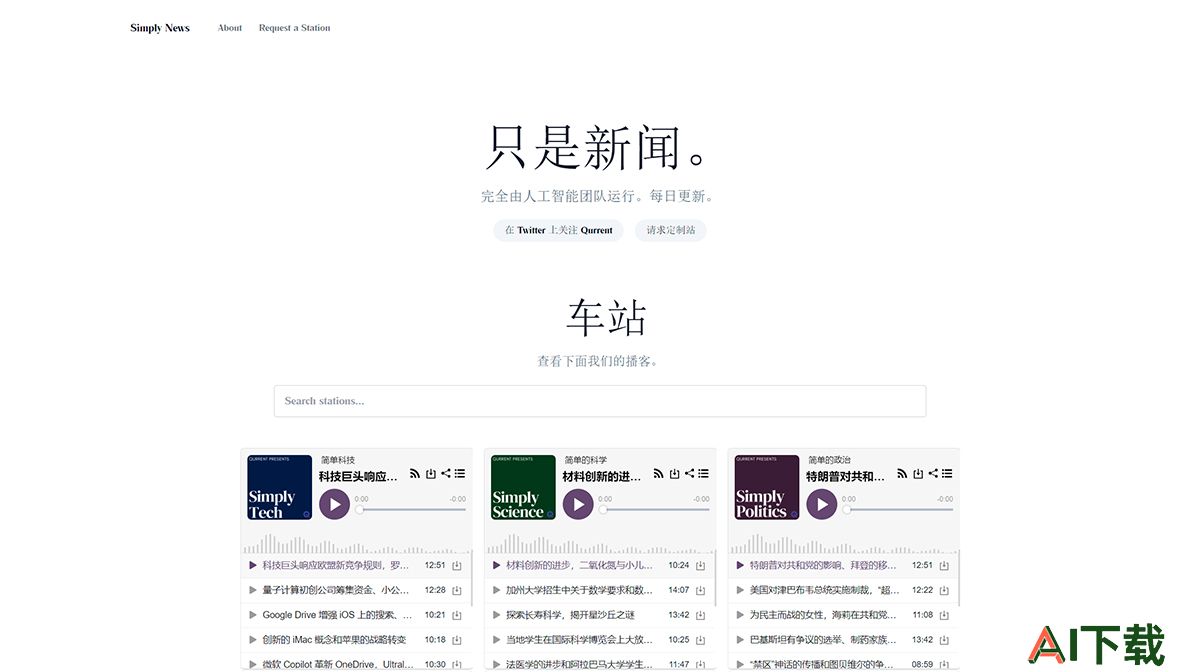Select episode 加州大学招生中关于数学要求

click(x=580, y=590)
